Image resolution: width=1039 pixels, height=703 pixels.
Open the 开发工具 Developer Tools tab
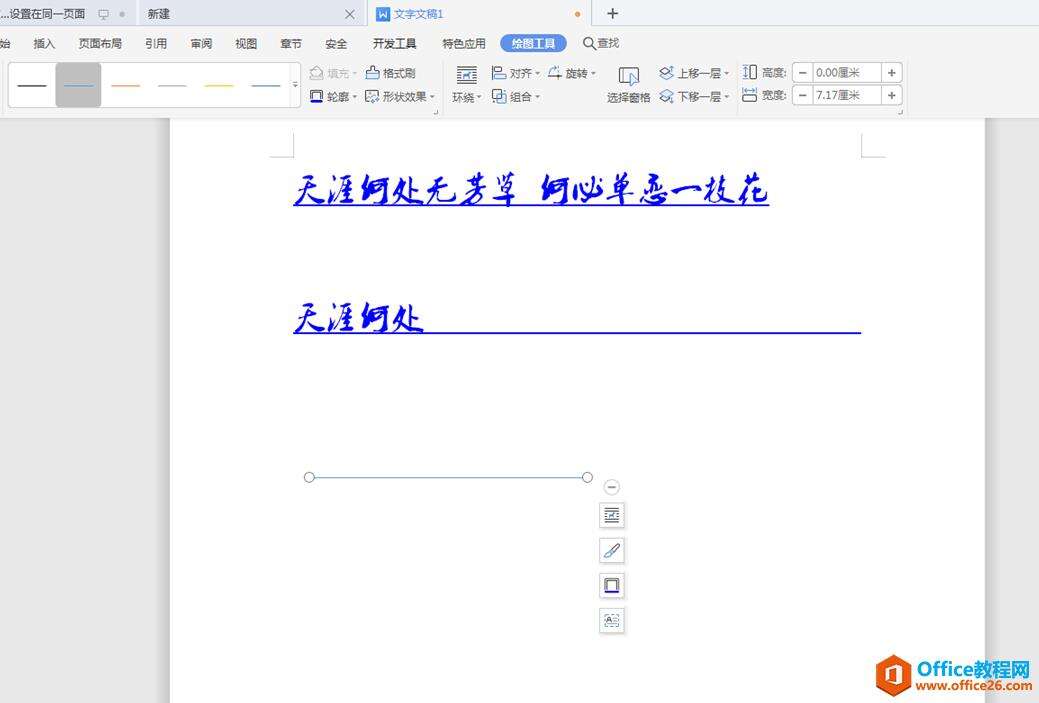pos(394,44)
